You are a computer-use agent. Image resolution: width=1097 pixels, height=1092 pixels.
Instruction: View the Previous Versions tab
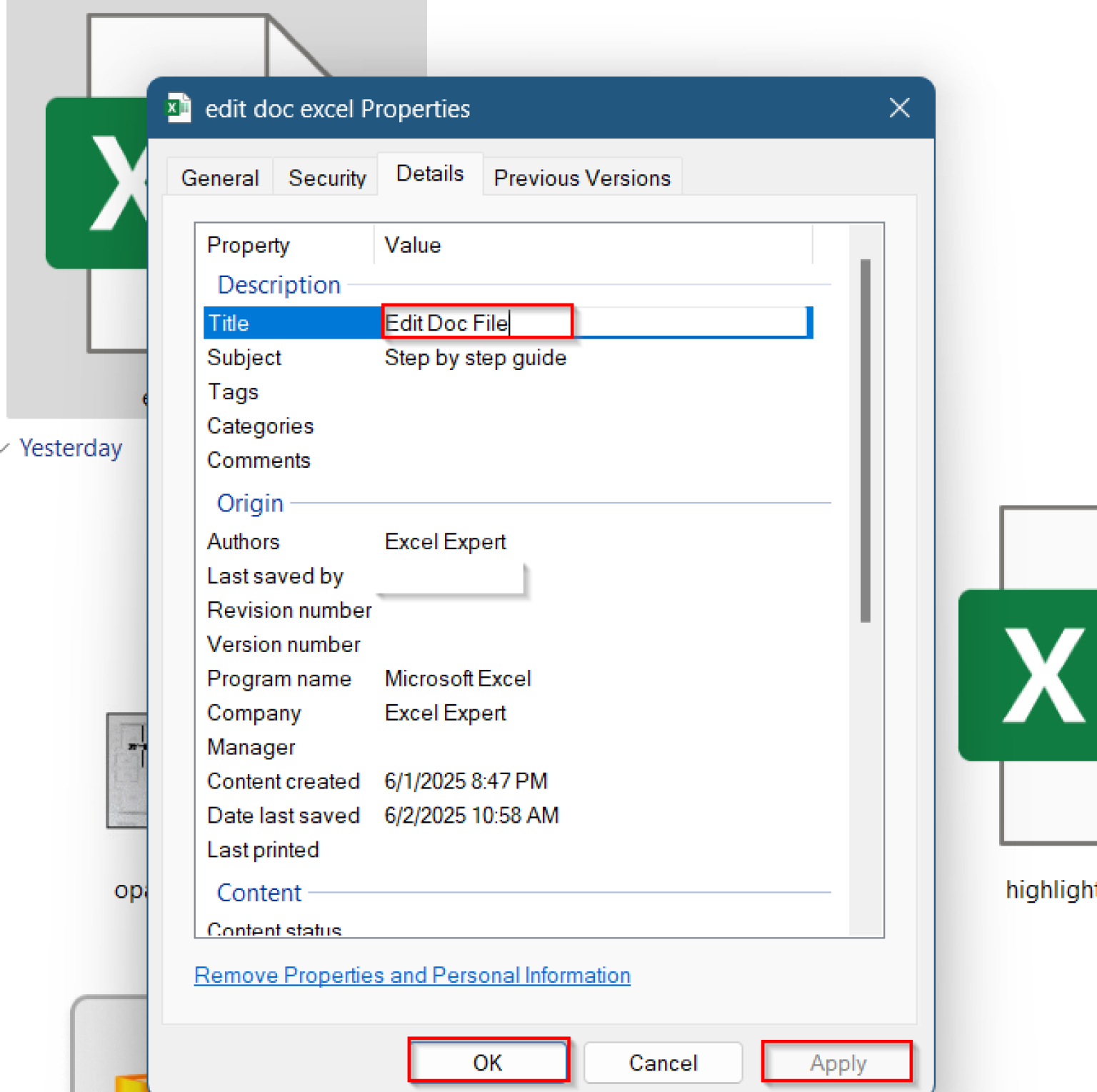click(x=582, y=177)
